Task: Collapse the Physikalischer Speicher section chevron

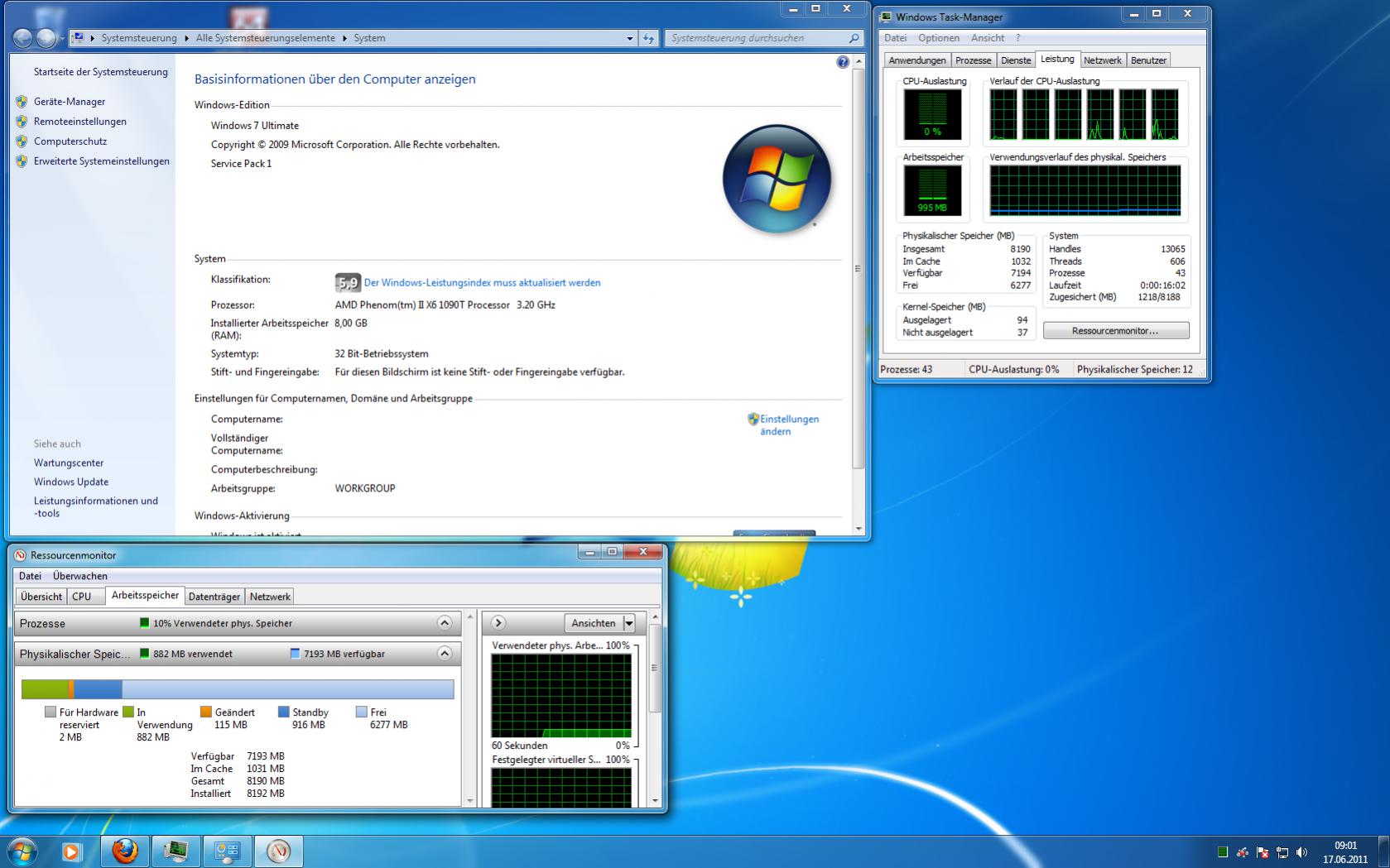Action: [x=445, y=654]
